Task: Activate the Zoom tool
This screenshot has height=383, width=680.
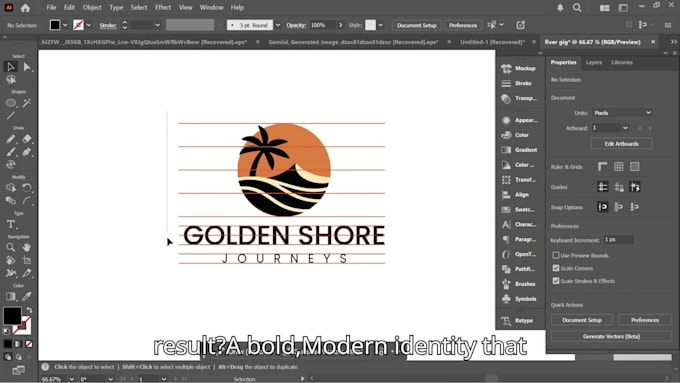Action: pyautogui.click(x=11, y=247)
